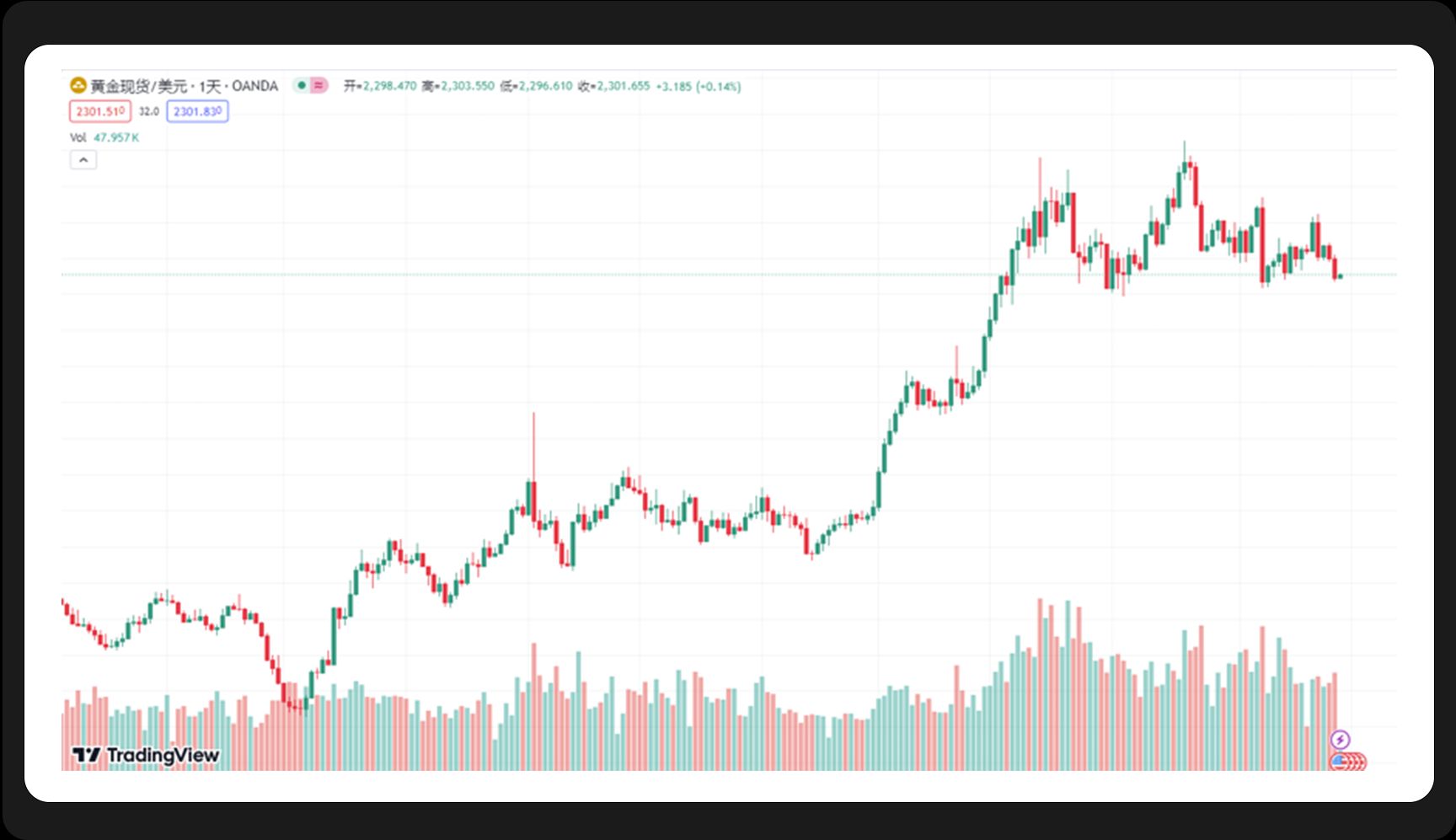Open the US flag economic event markers

1347,762
